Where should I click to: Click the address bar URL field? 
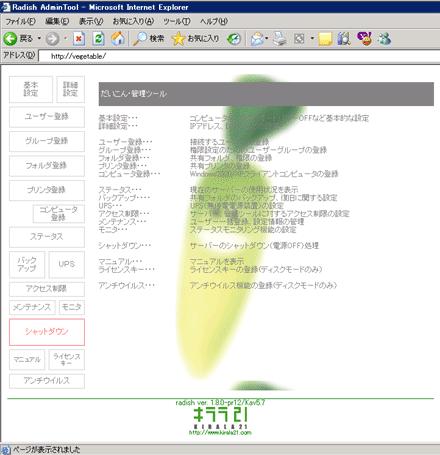239,56
